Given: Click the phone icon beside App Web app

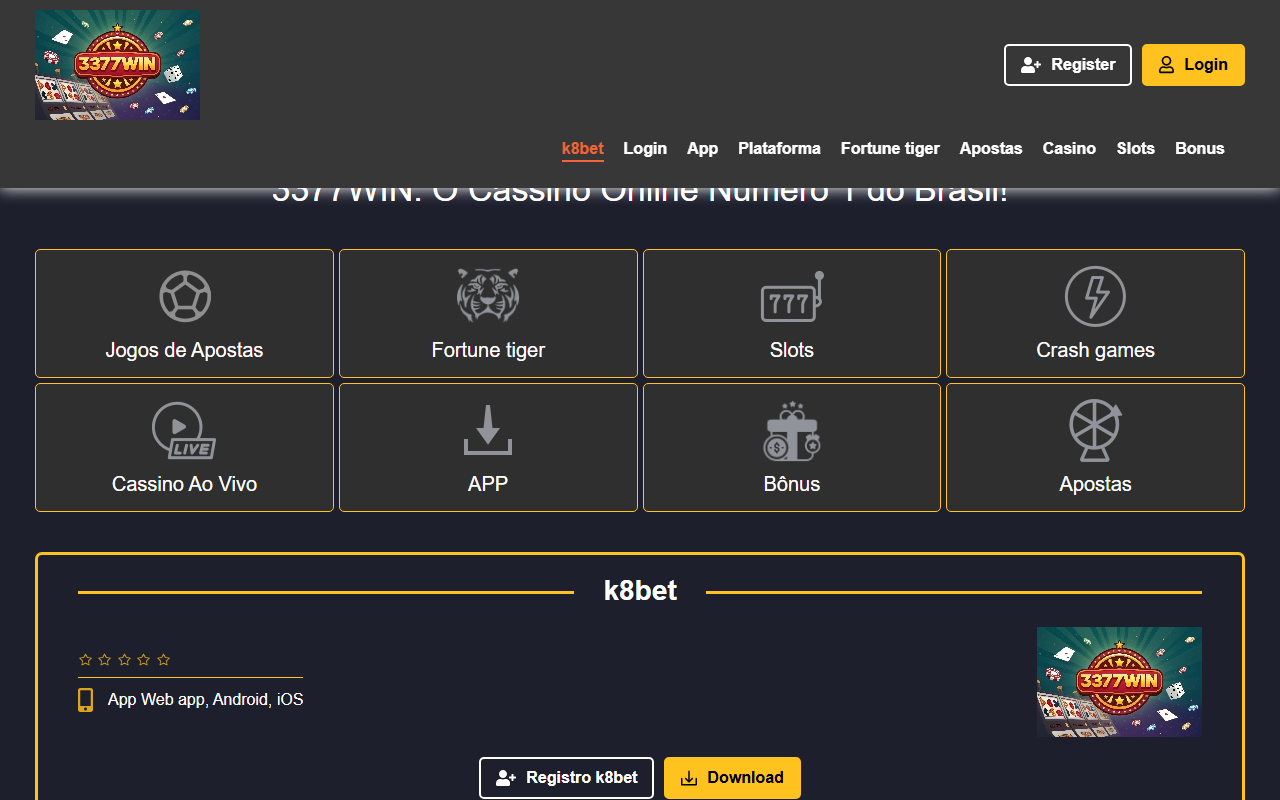Looking at the screenshot, I should coord(86,700).
